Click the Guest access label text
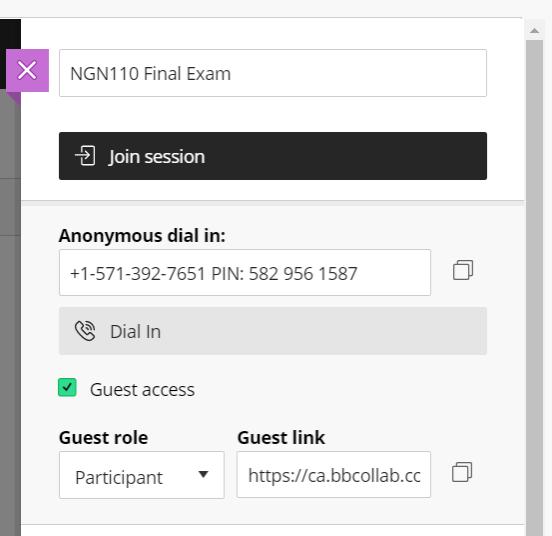The width and height of the screenshot is (552, 536). tap(142, 390)
